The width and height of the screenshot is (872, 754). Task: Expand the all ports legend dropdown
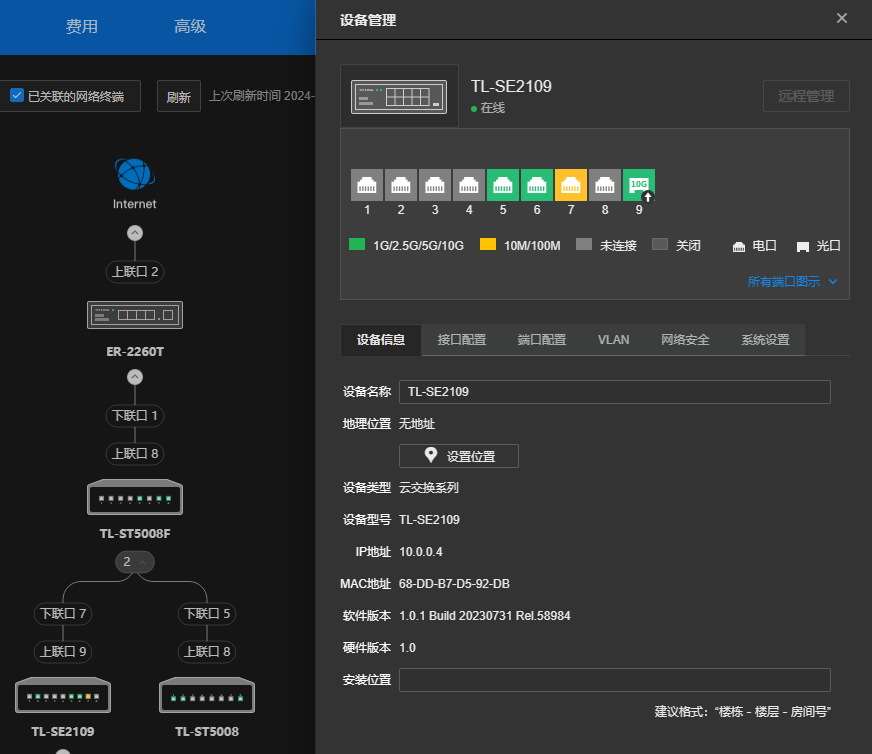tap(792, 281)
